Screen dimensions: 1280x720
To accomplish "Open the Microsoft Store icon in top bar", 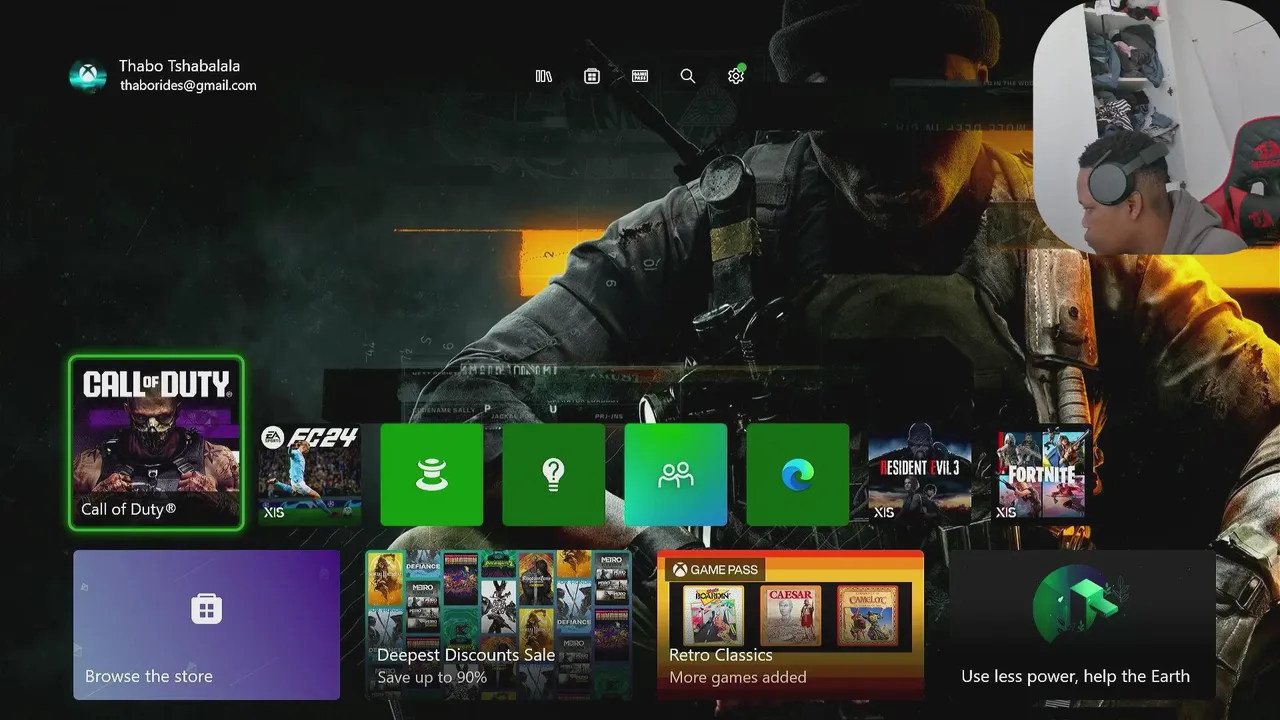I will point(592,76).
